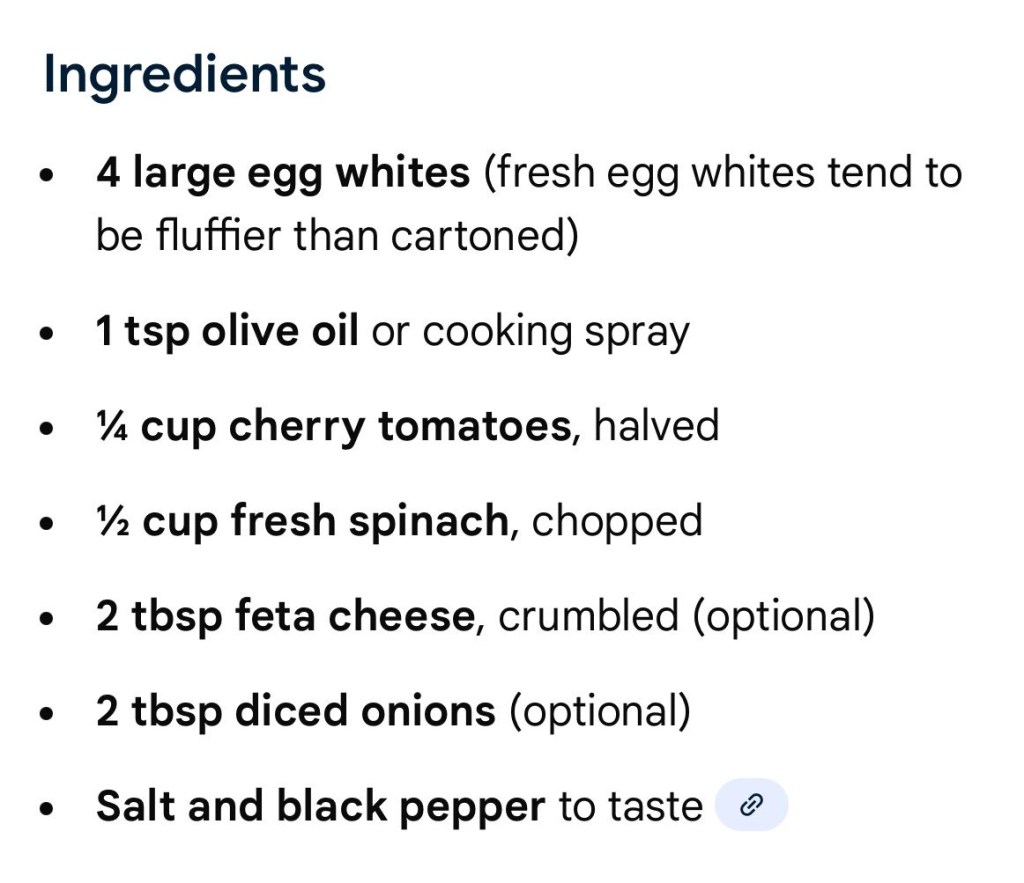Click the source link chip icon

(751, 807)
